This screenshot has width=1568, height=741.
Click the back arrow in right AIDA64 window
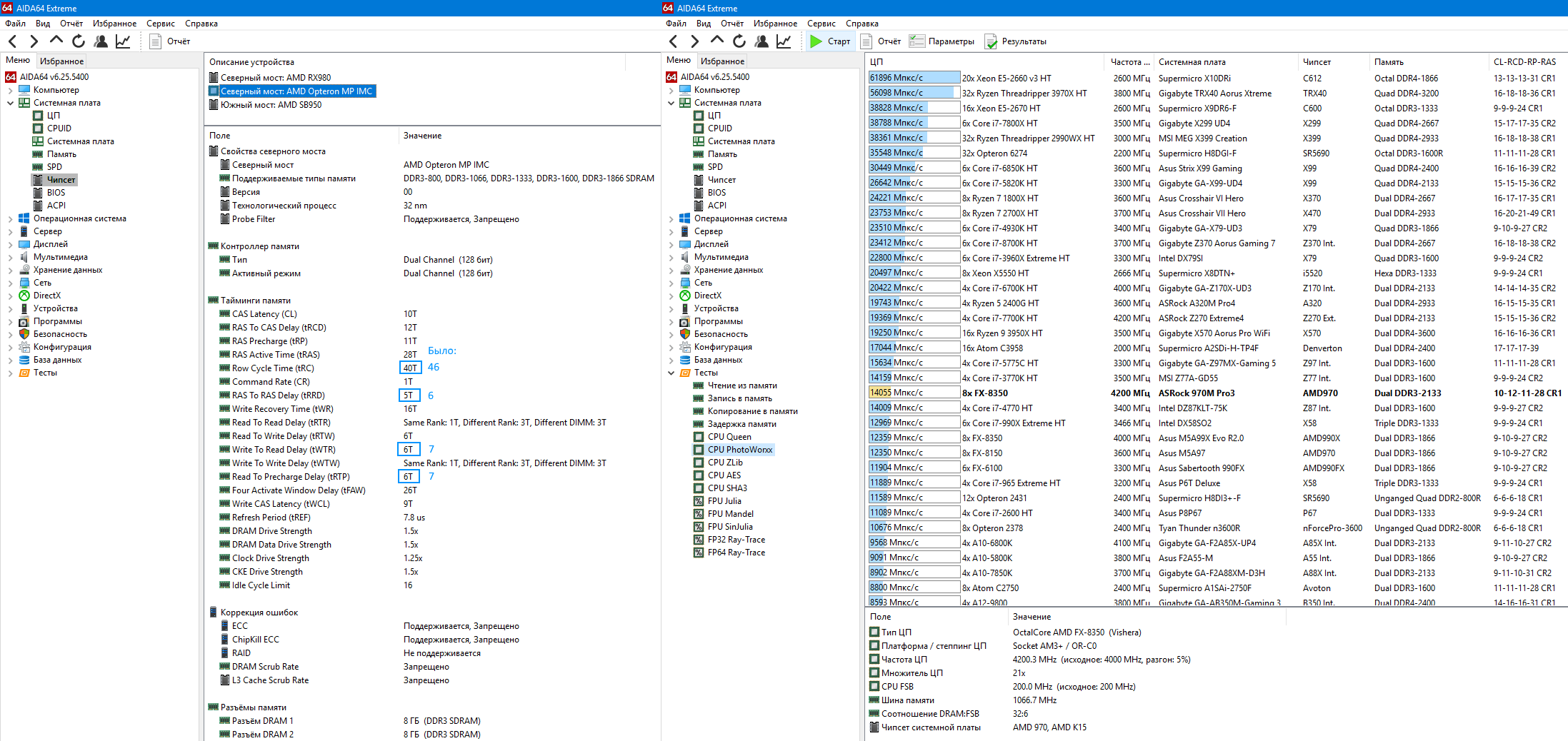[673, 41]
